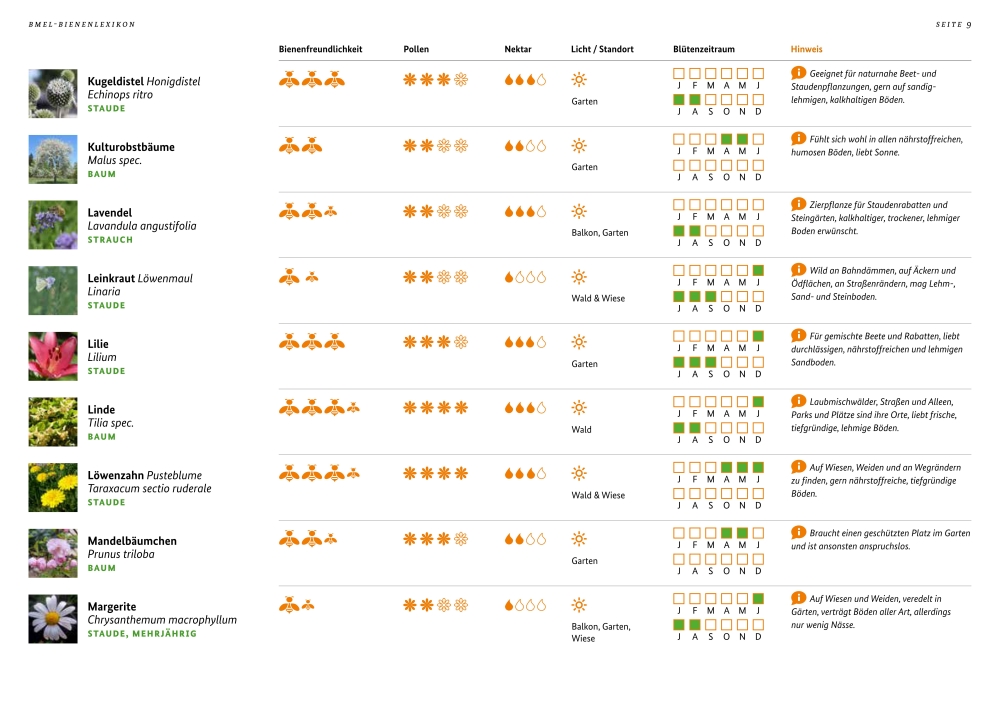The width and height of the screenshot is (1000, 707).
Task: Click the first pollen flower icon for Löwenzahn
Action: [410, 473]
